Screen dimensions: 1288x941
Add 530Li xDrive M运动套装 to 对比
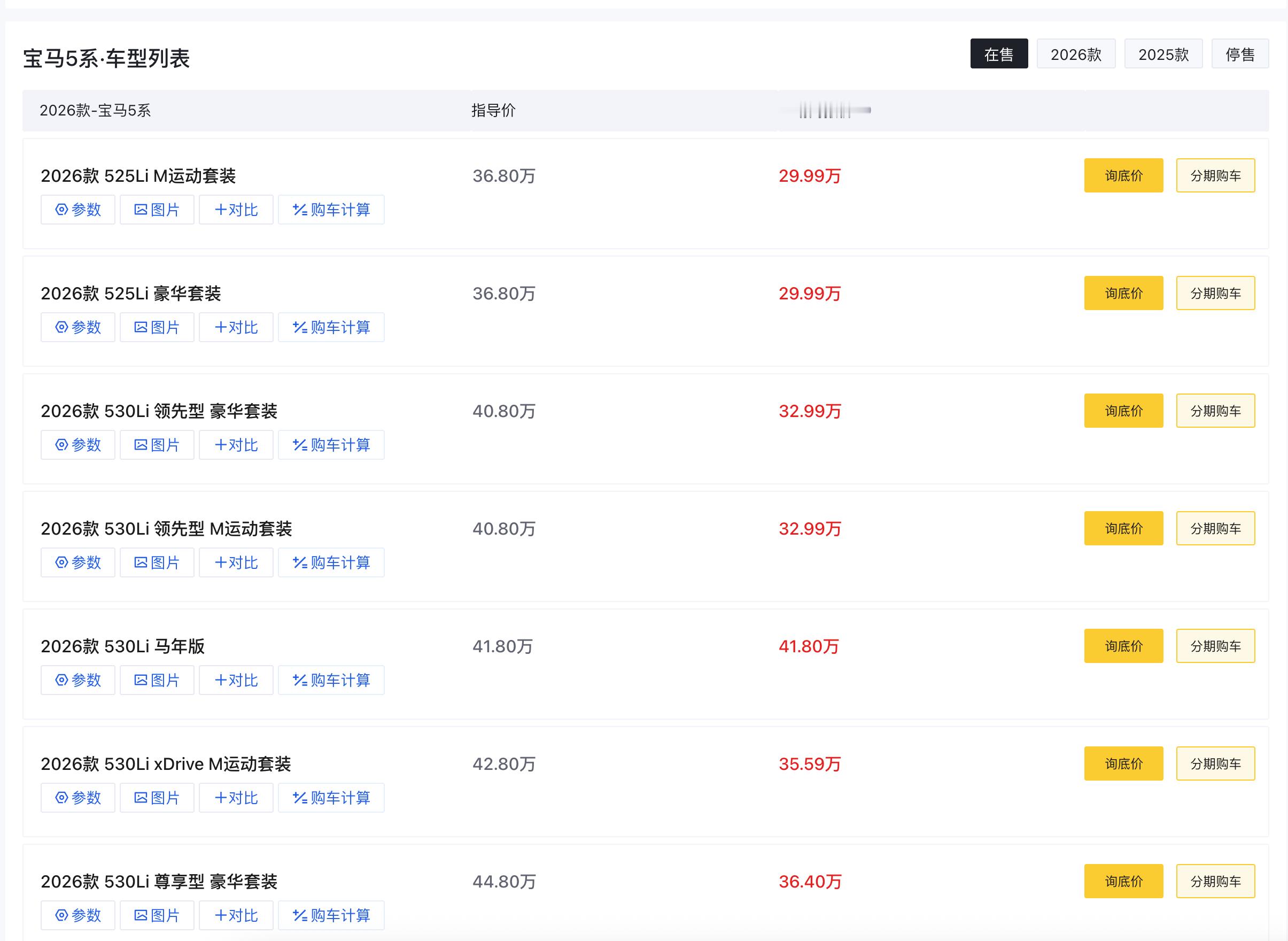point(236,798)
